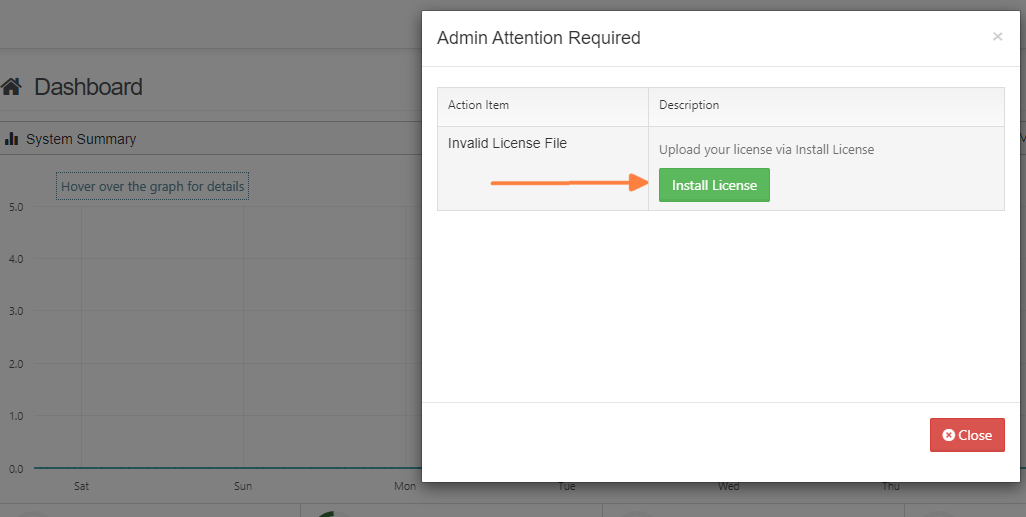Click the Dashboard home icon
1026x517 pixels.
(12, 87)
